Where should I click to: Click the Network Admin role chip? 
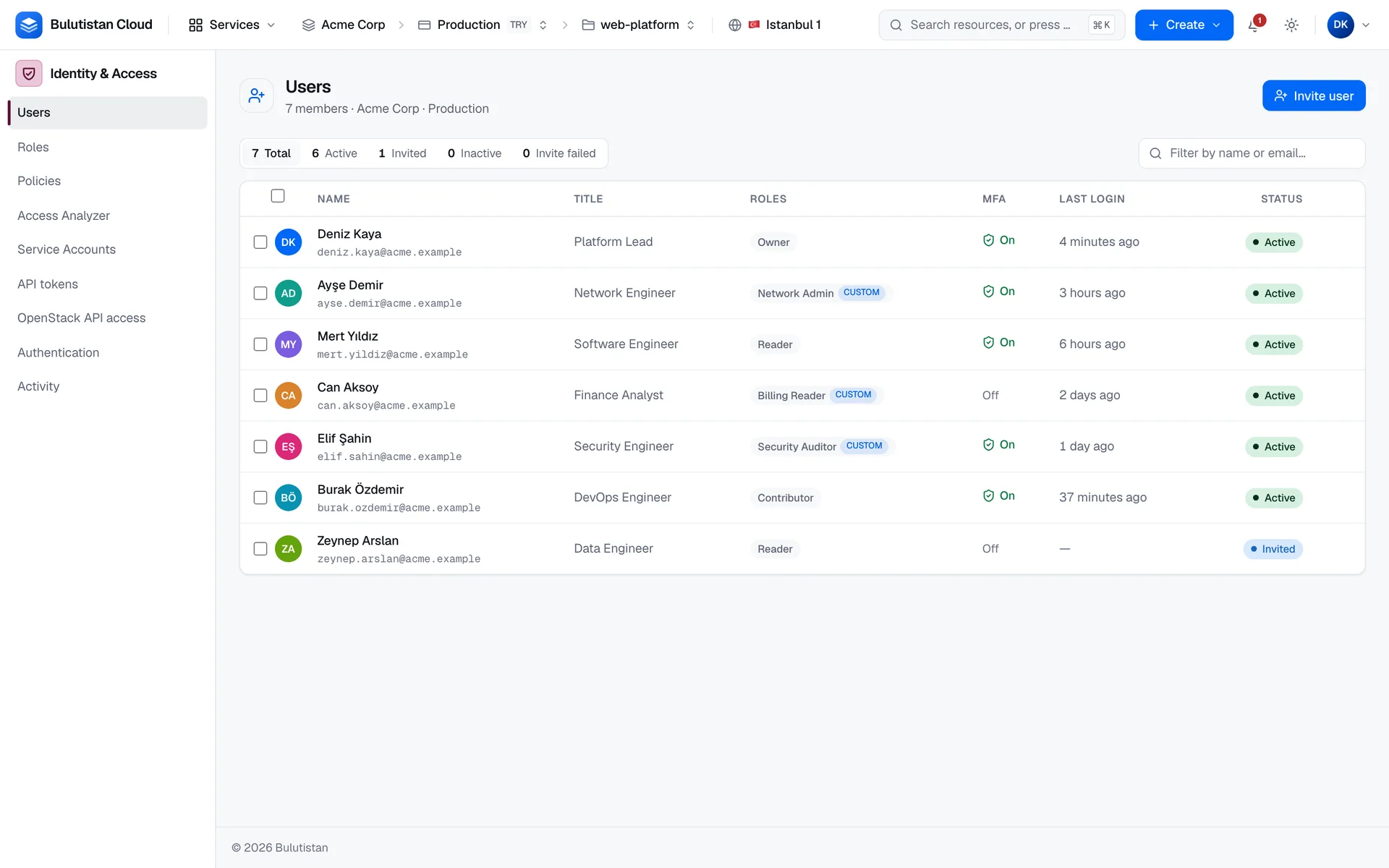point(820,293)
